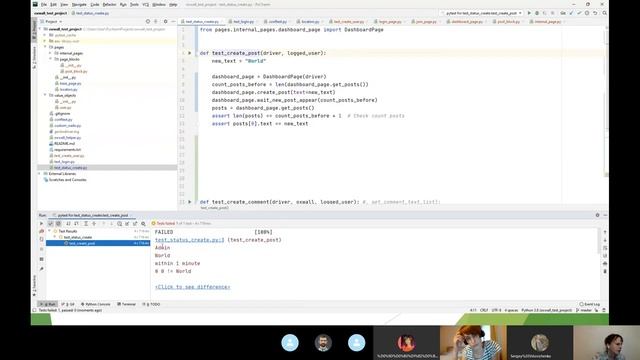Viewport: 640px width, 360px height.
Task: Debug the selected configuration
Action: (537, 13)
